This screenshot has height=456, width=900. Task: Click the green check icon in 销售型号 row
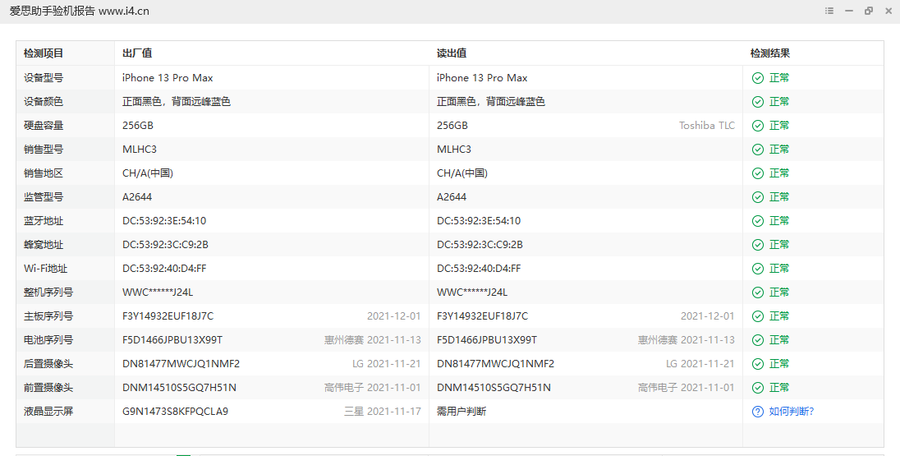tap(758, 149)
